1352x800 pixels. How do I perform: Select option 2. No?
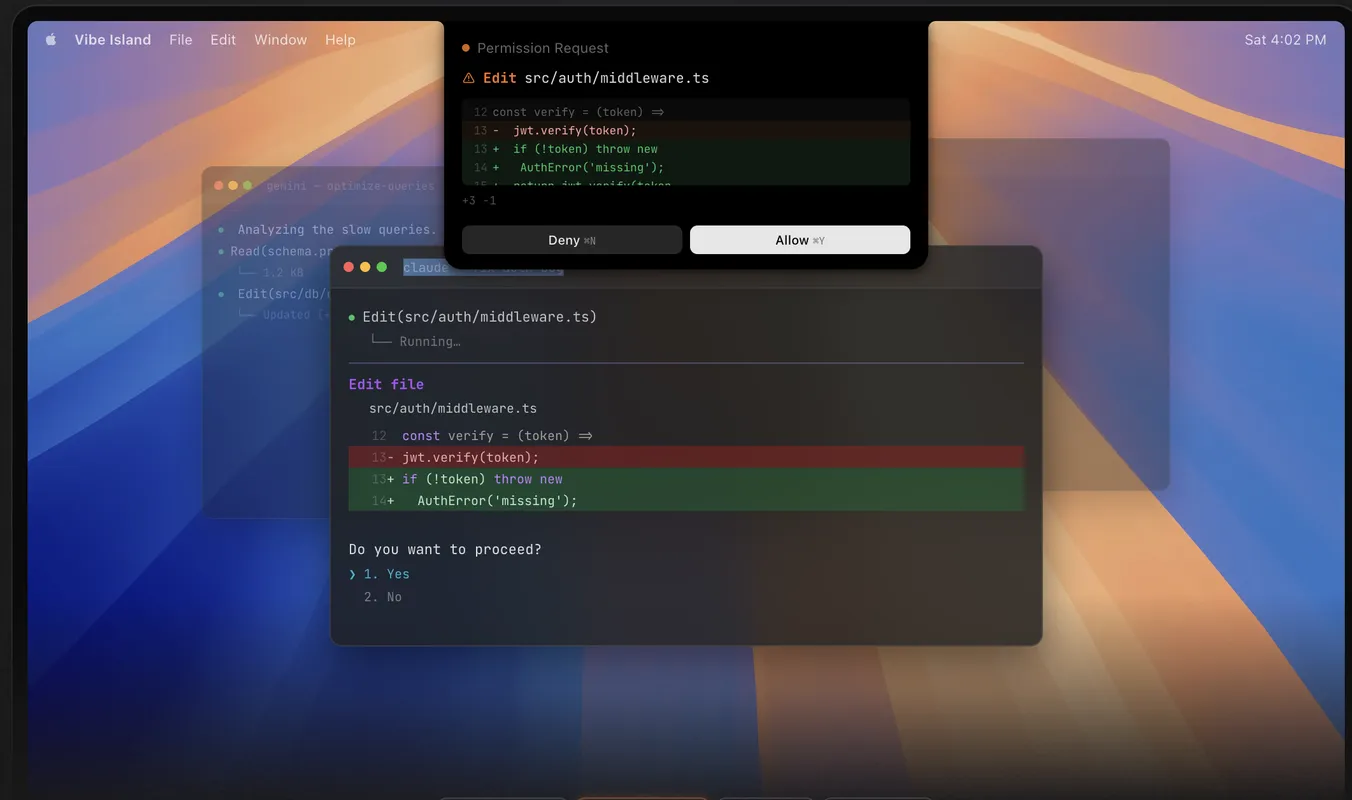click(x=382, y=597)
